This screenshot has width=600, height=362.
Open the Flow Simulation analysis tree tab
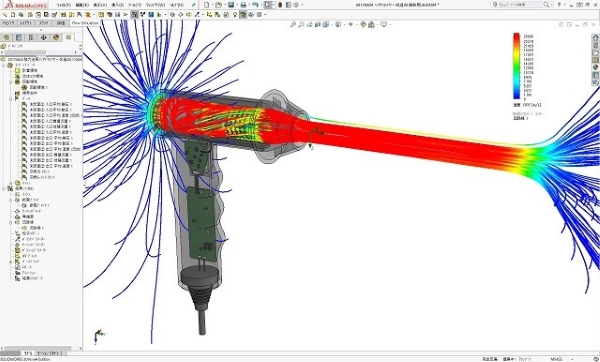pos(68,38)
